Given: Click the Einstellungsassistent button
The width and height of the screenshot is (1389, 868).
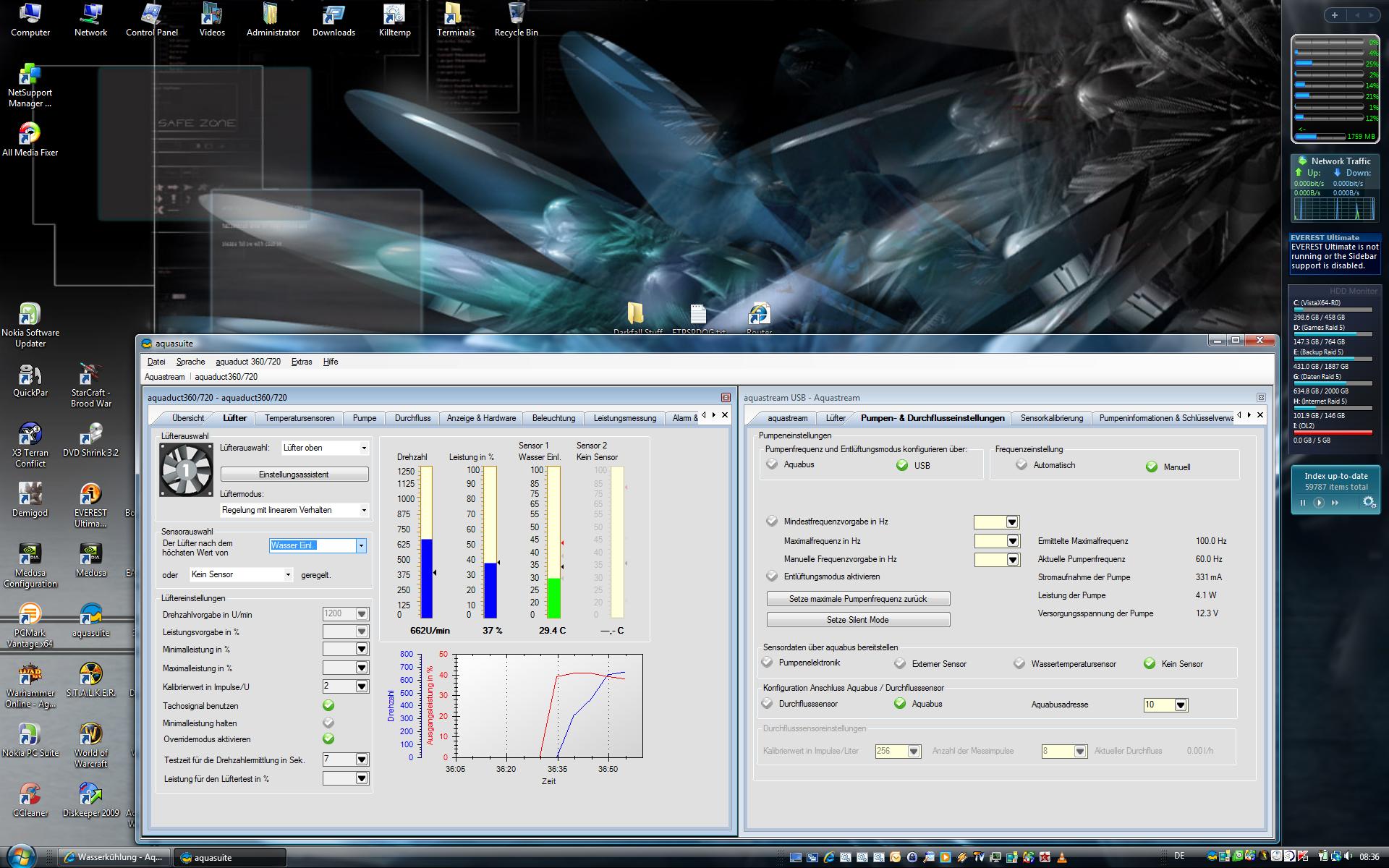Looking at the screenshot, I should point(294,475).
